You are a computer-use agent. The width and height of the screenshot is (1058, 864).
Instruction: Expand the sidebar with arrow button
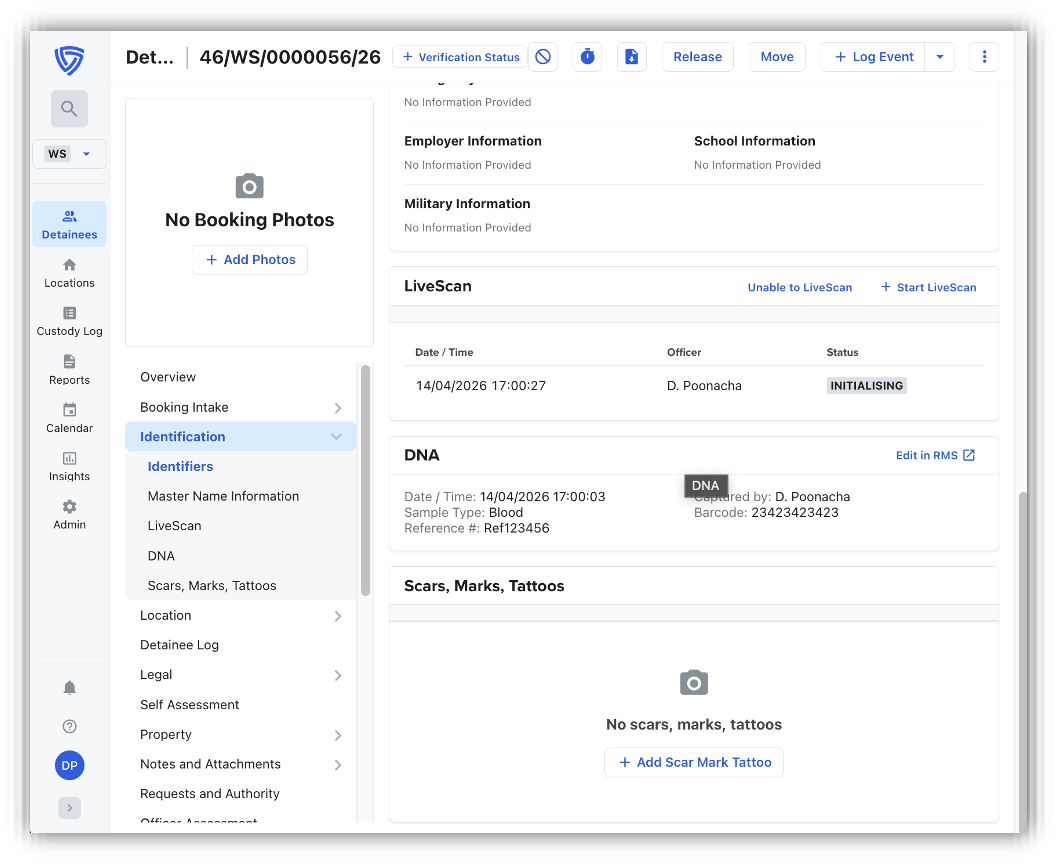(x=69, y=808)
